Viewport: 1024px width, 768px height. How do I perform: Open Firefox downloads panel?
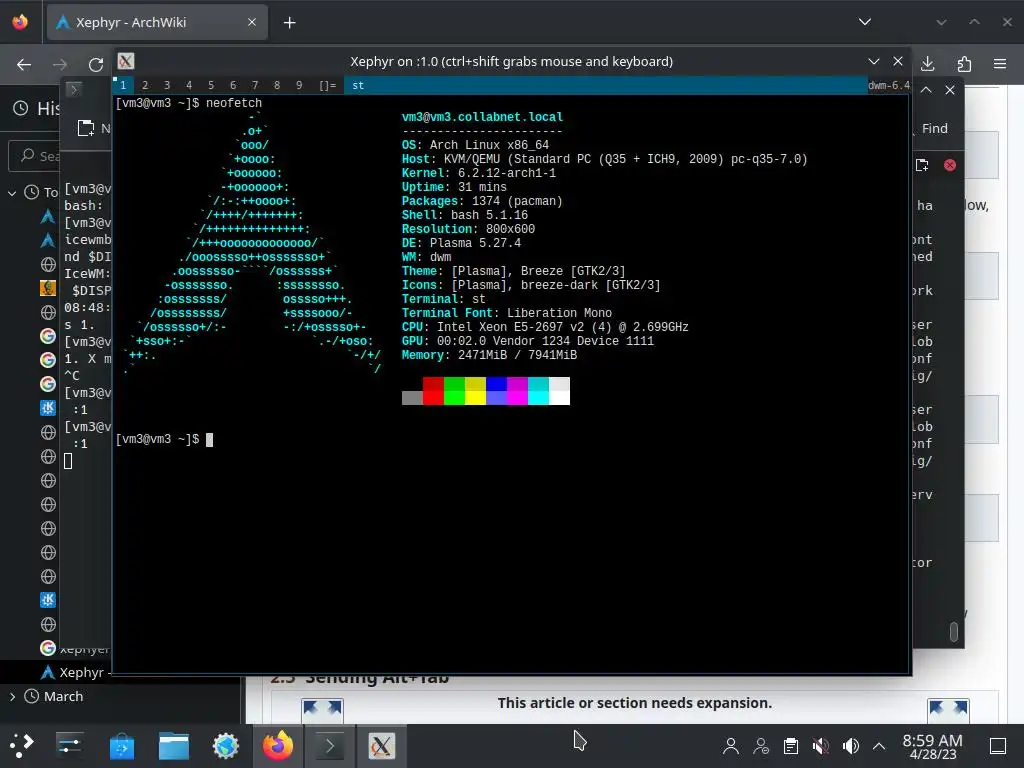pos(927,63)
